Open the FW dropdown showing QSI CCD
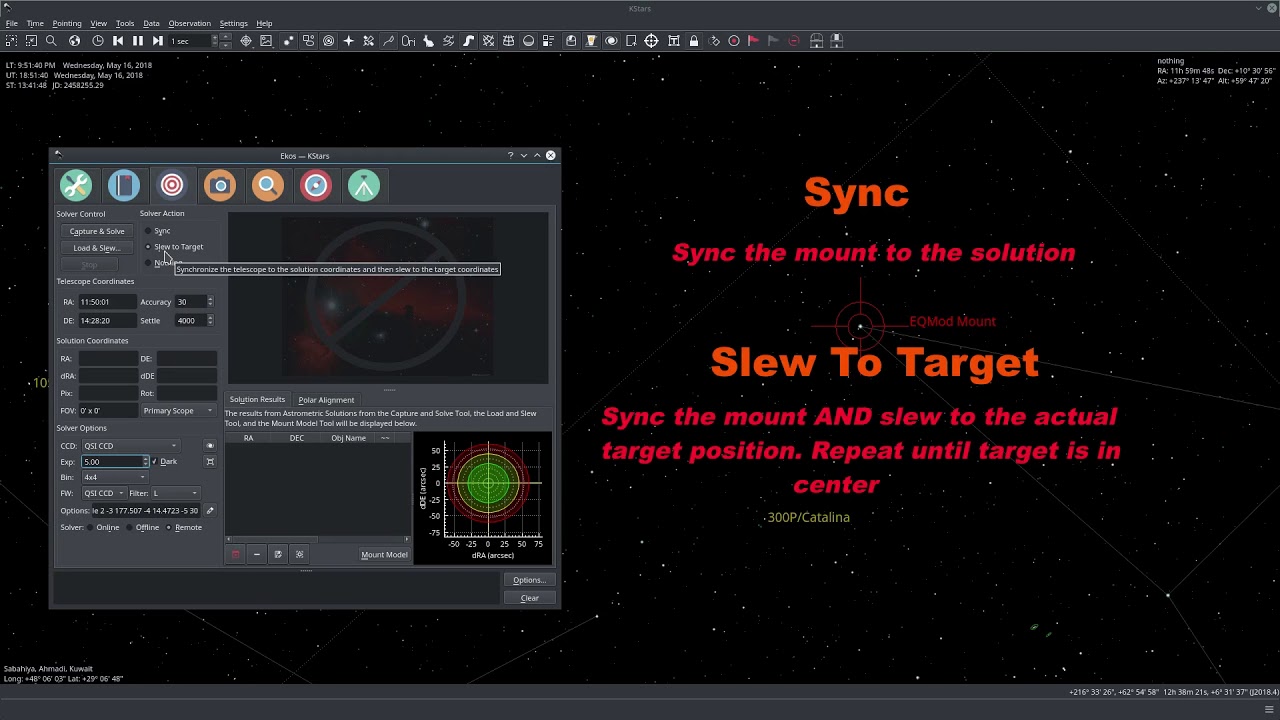This screenshot has height=720, width=1280. tap(104, 493)
